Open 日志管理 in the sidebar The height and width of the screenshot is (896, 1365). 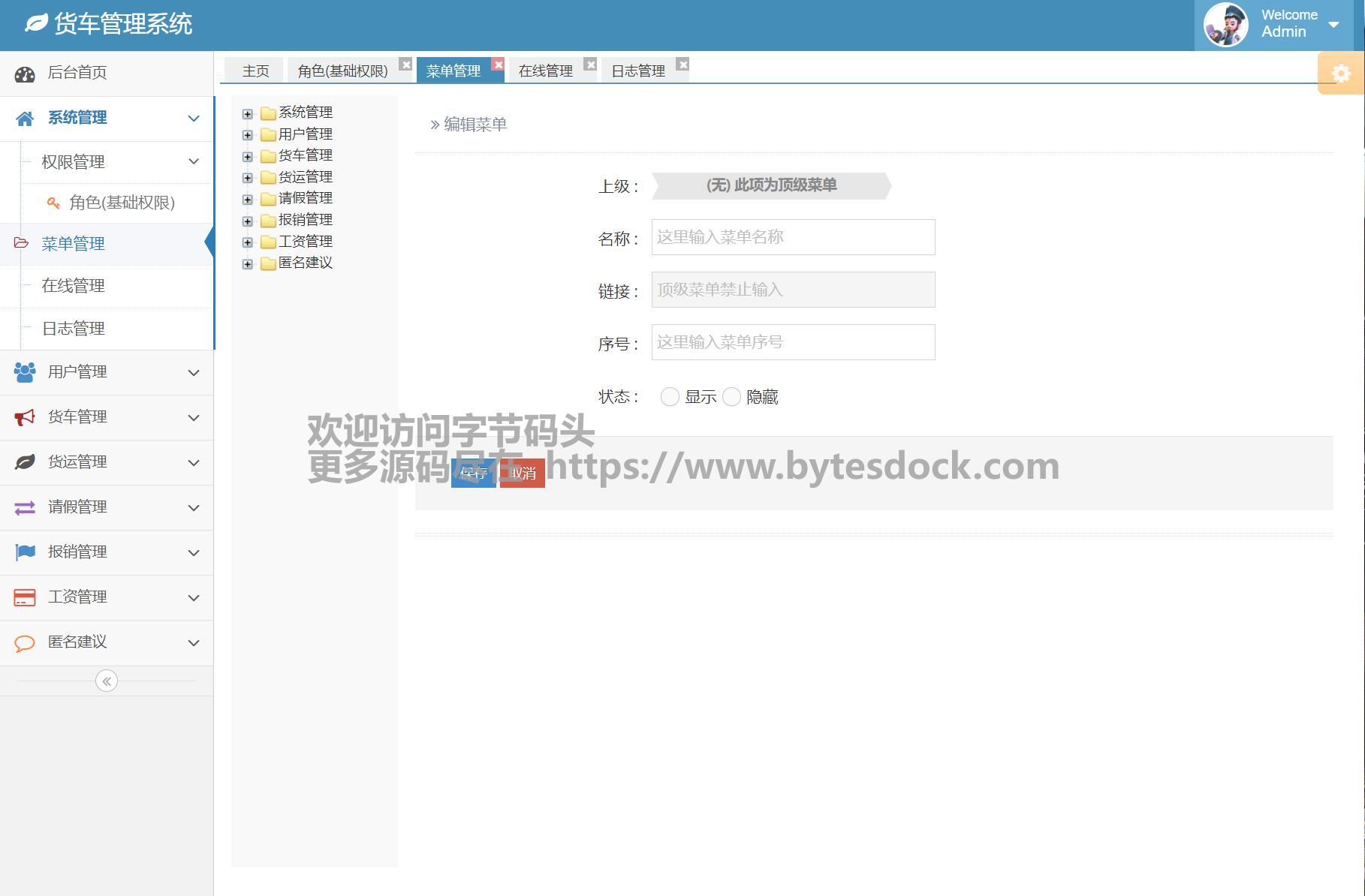(74, 329)
